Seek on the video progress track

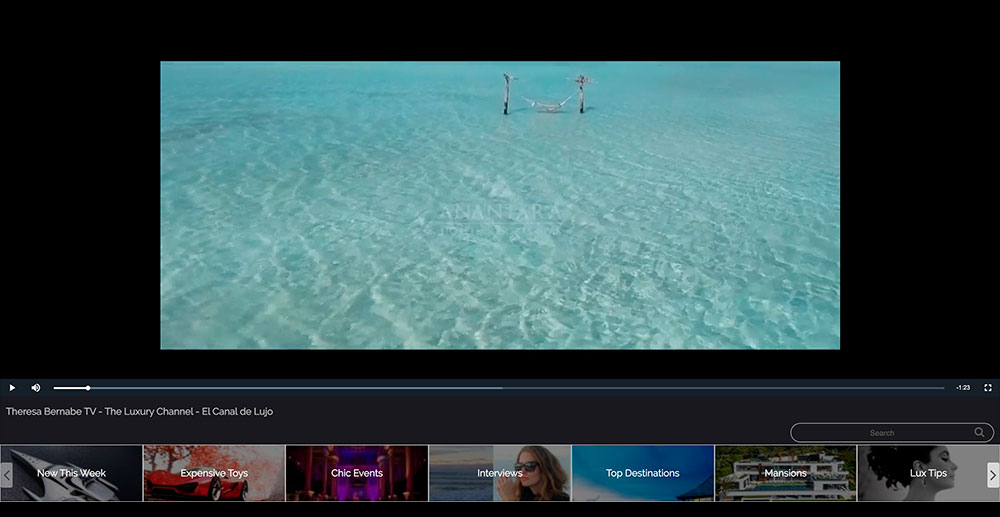(499, 388)
